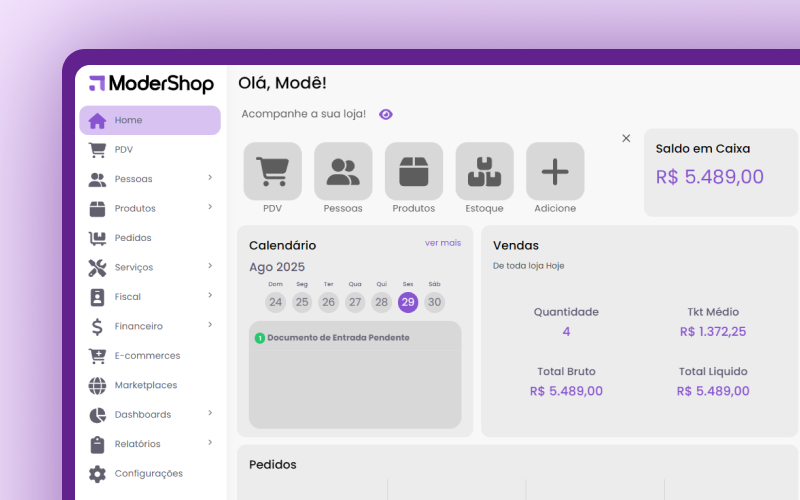
Task: Open the Produtos shortcut tile
Action: point(414,171)
